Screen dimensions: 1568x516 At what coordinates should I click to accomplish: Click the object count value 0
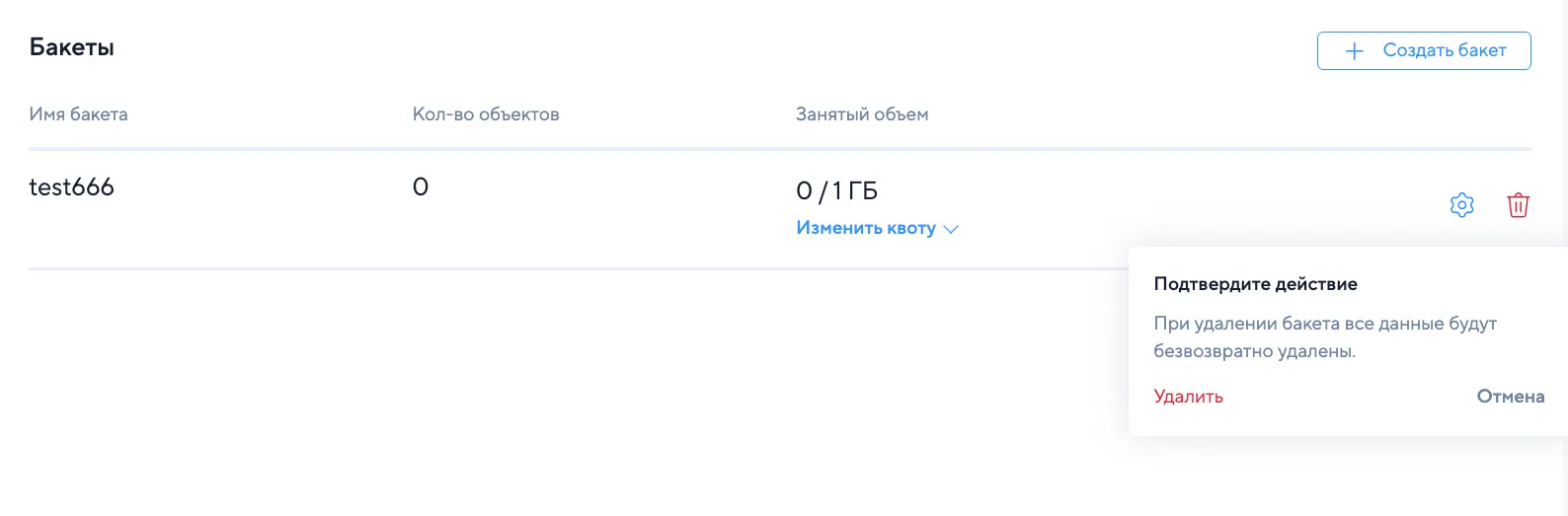coord(421,186)
